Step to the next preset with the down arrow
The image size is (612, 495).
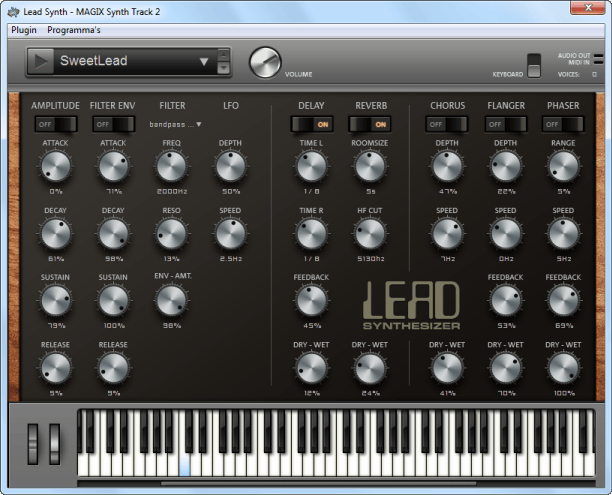pyautogui.click(x=223, y=68)
